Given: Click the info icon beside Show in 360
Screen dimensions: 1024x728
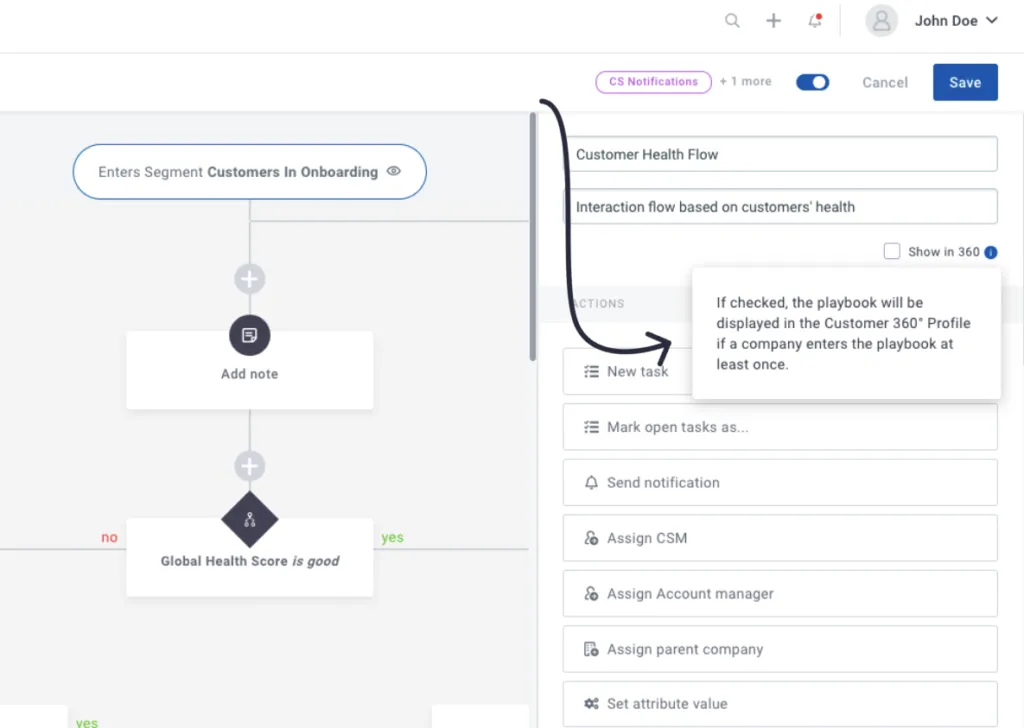Looking at the screenshot, I should coord(991,252).
